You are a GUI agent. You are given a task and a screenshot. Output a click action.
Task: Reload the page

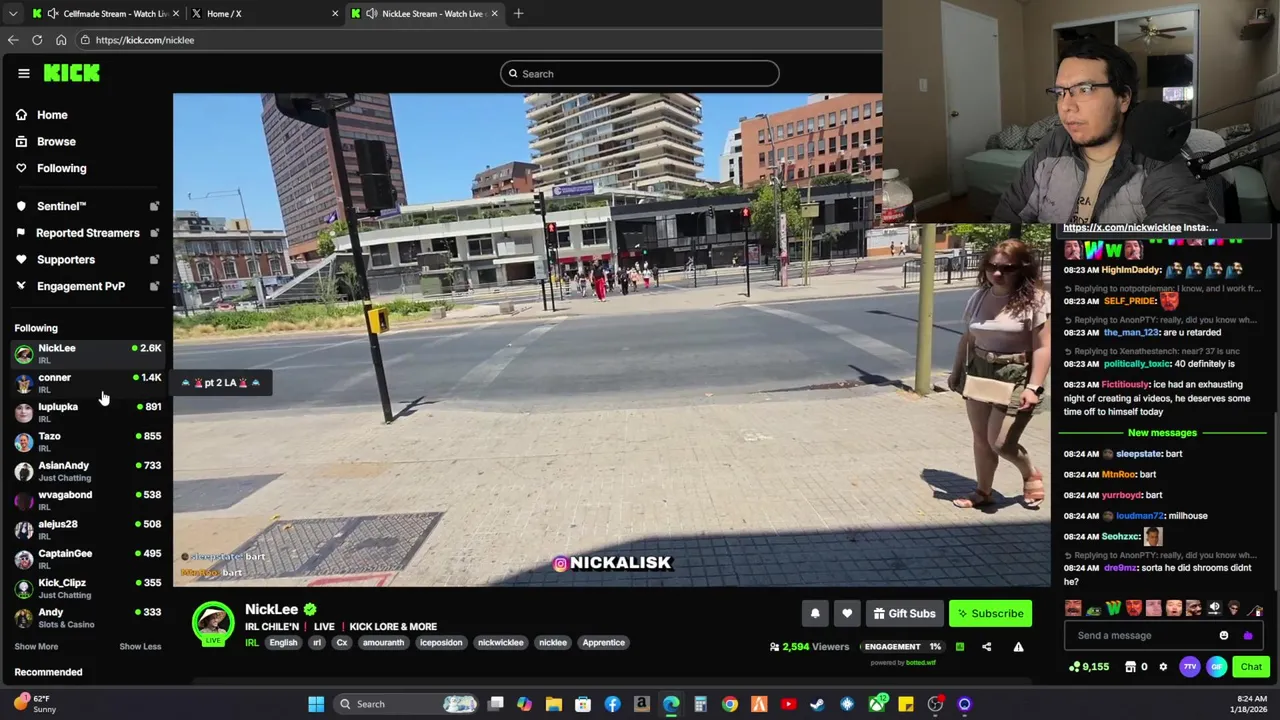coord(37,40)
